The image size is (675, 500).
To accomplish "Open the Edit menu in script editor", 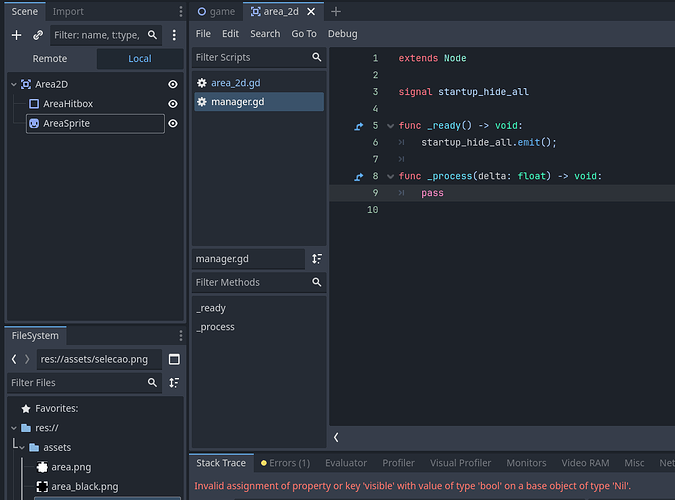I will click(230, 34).
